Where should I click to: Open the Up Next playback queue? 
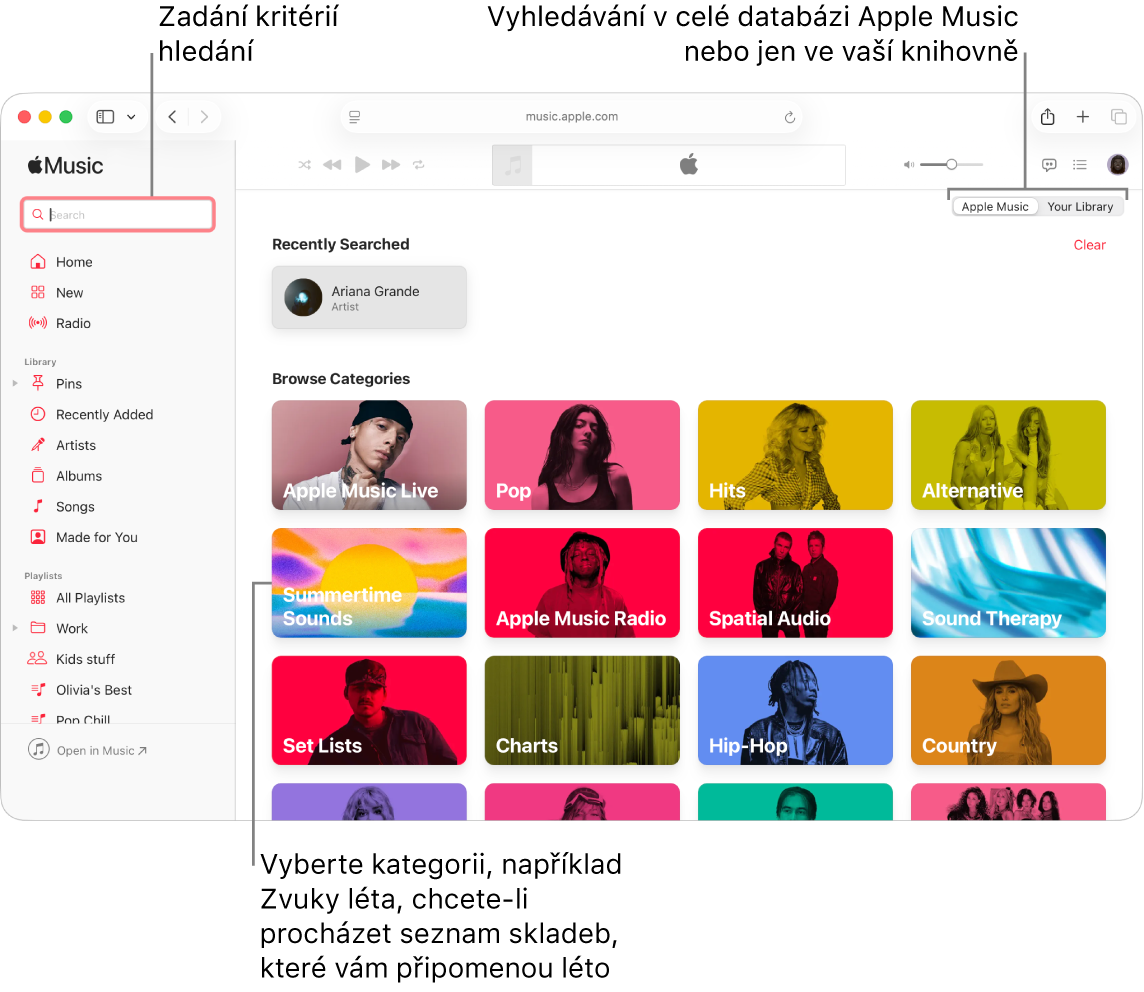(1080, 164)
